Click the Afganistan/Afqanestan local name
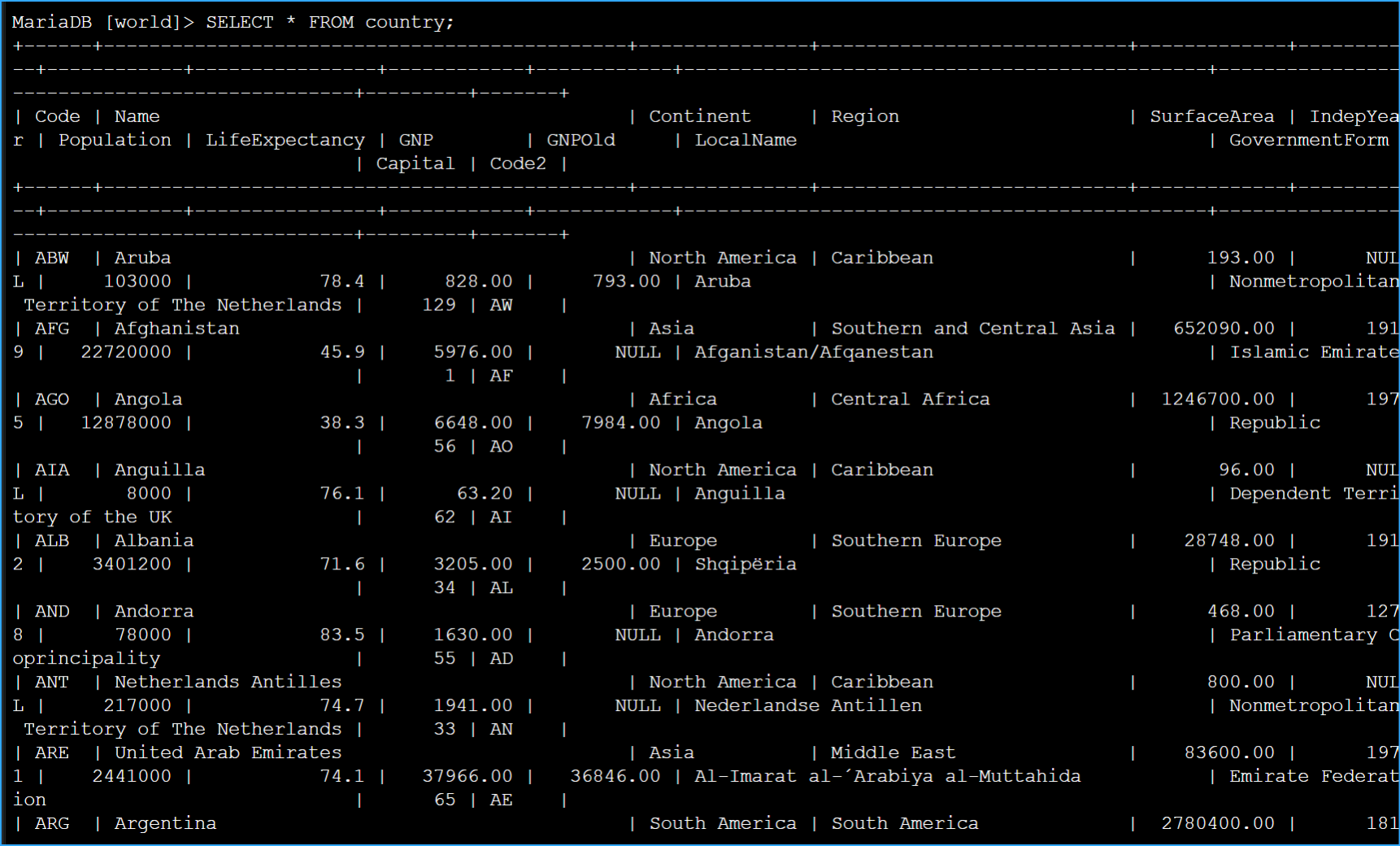The width and height of the screenshot is (1400, 846). click(x=813, y=352)
